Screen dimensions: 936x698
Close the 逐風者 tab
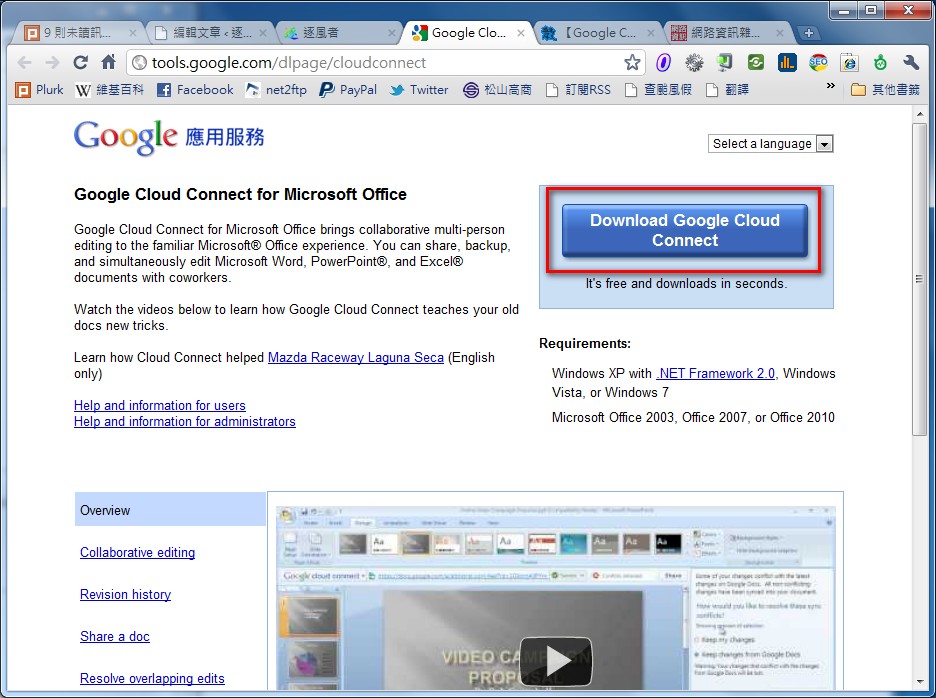click(392, 33)
